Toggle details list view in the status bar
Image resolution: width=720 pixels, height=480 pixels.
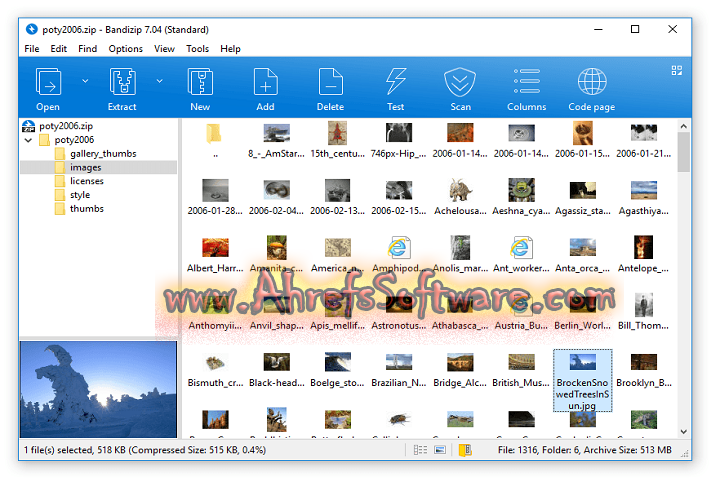point(421,451)
